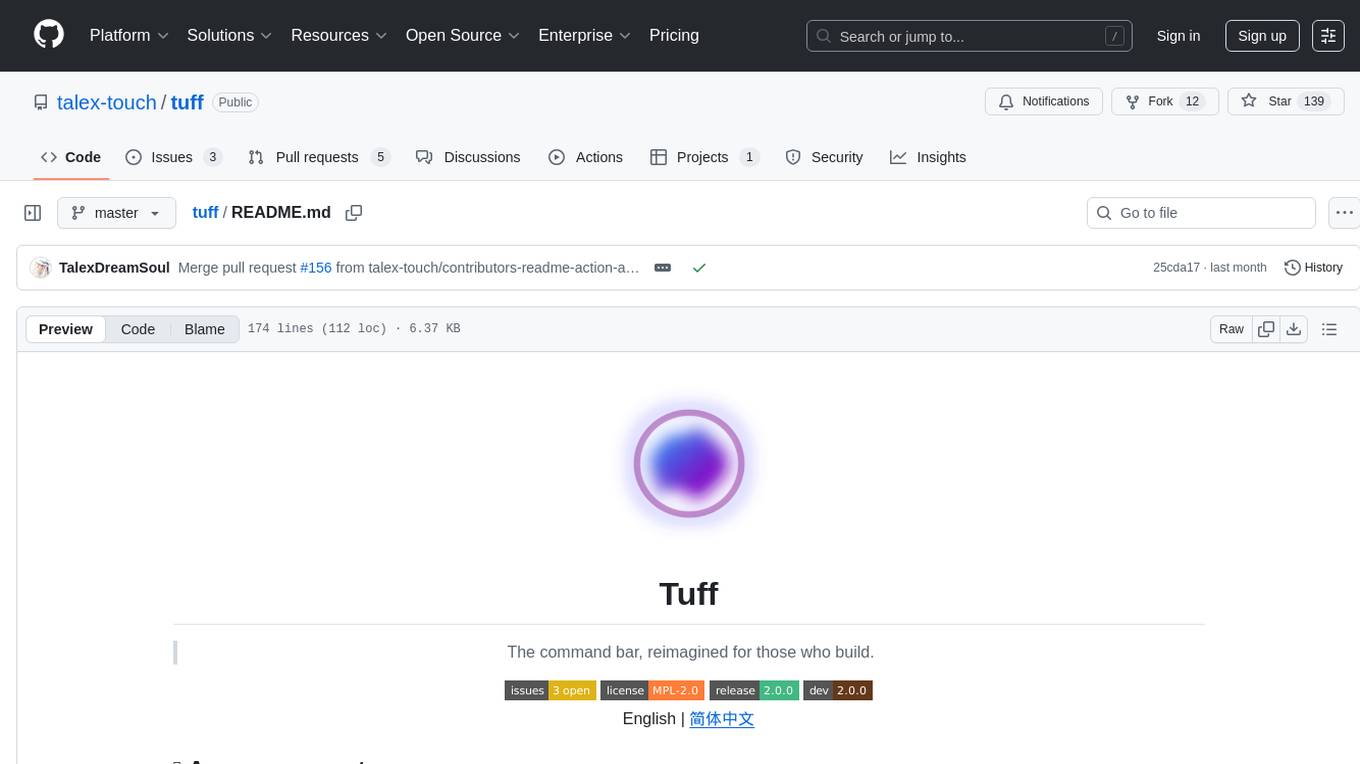Switch README to 简体中文
Screen dimensions: 1360x764
pos(721,718)
